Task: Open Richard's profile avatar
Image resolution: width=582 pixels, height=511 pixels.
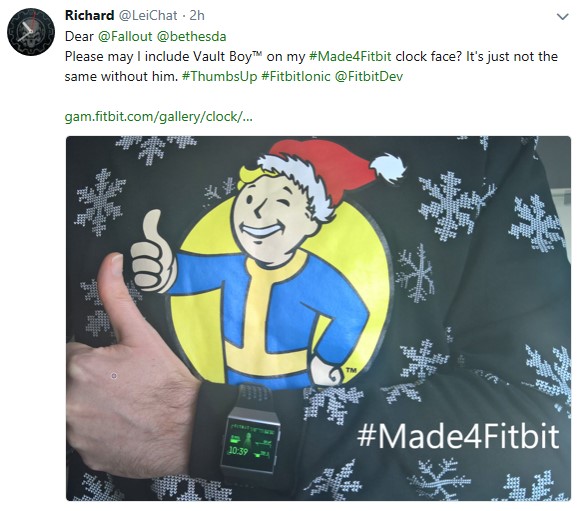Action: tap(31, 32)
